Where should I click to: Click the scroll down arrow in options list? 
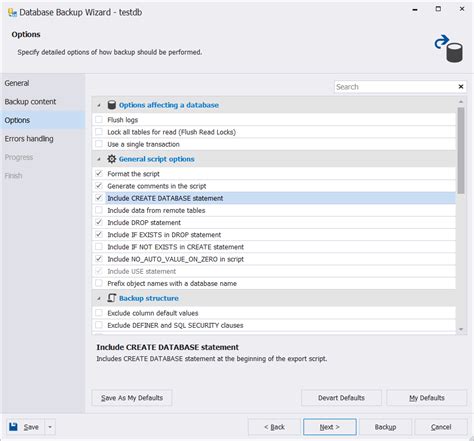(461, 329)
